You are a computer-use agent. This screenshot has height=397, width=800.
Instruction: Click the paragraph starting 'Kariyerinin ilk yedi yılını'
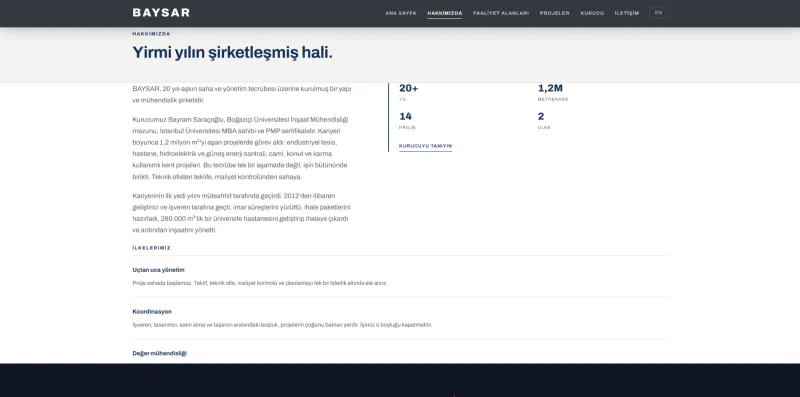(x=241, y=213)
